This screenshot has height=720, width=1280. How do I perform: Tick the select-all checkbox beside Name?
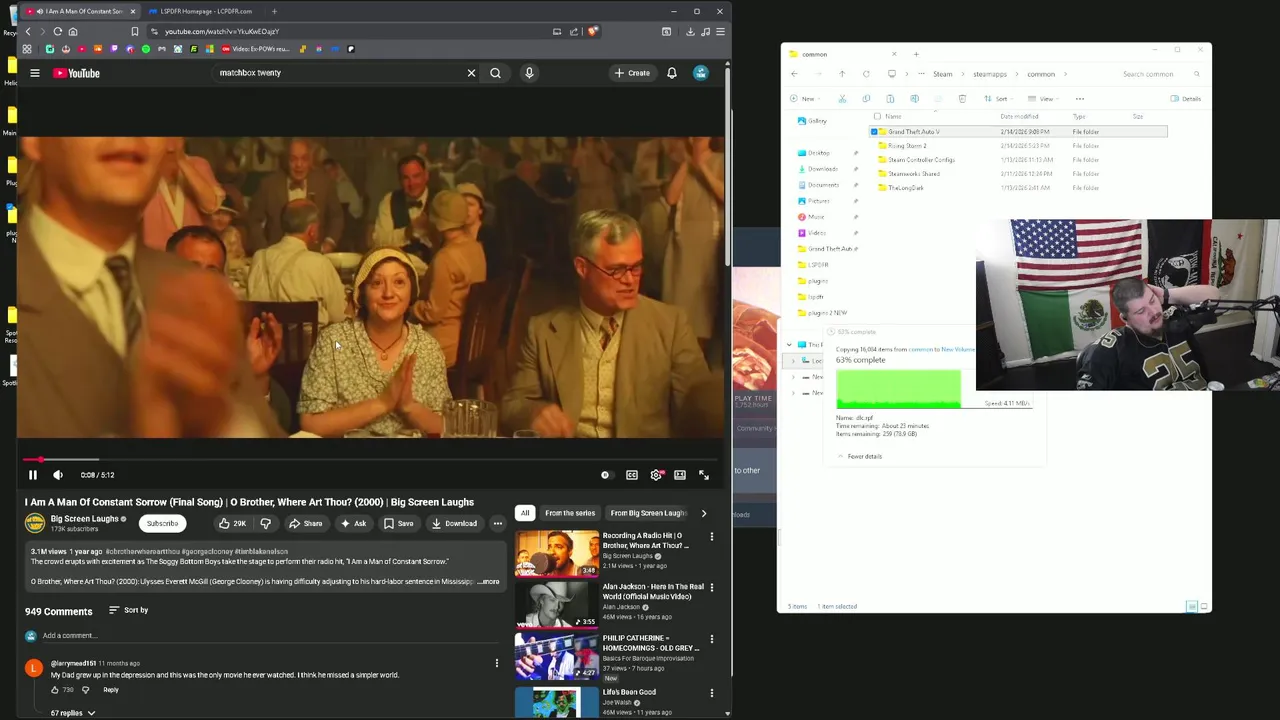877,117
